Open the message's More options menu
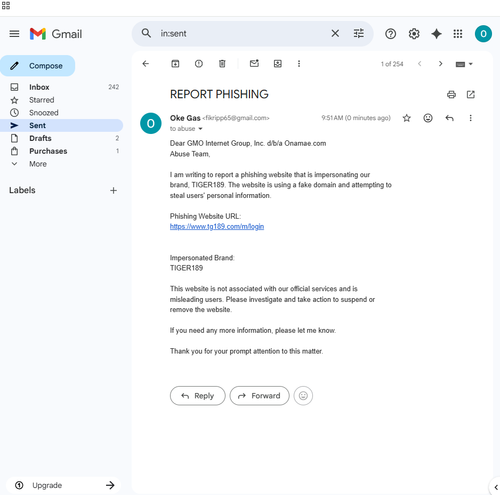Image resolution: width=500 pixels, height=495 pixels. point(471,118)
